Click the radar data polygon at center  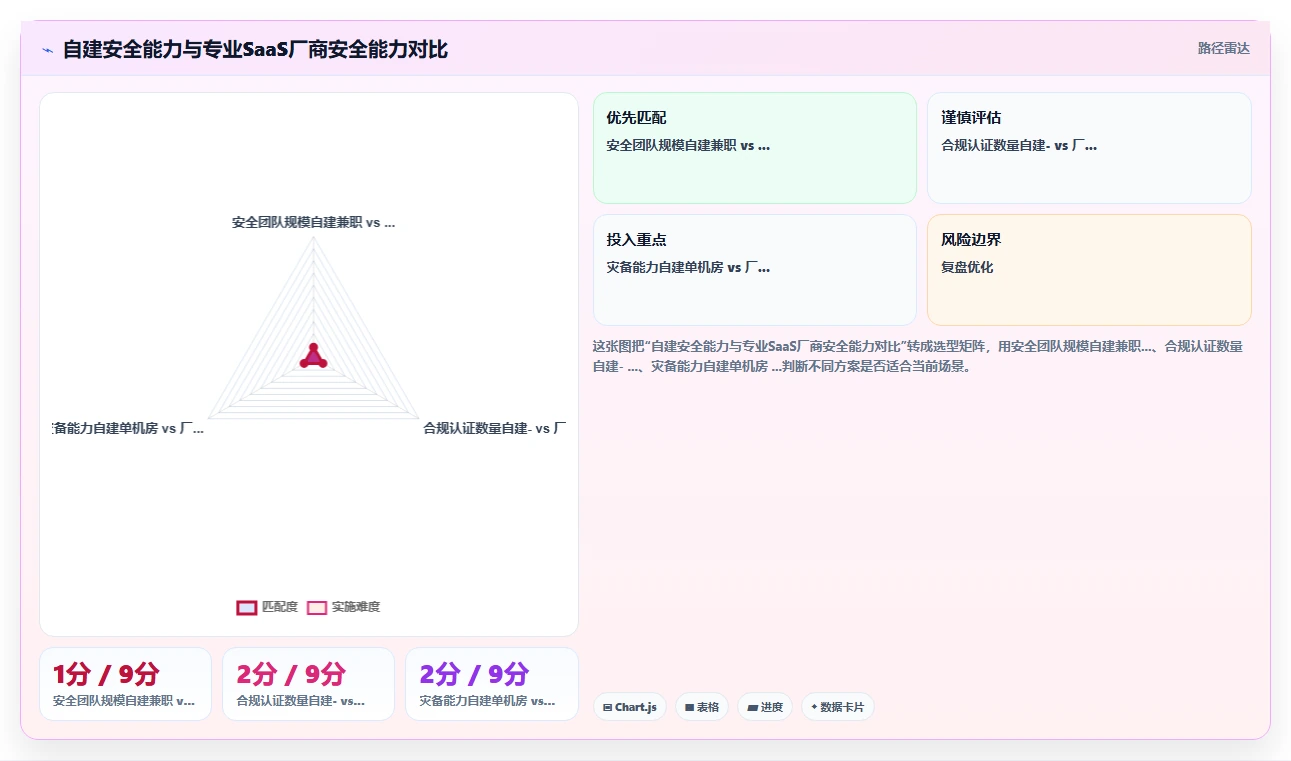coord(314,357)
